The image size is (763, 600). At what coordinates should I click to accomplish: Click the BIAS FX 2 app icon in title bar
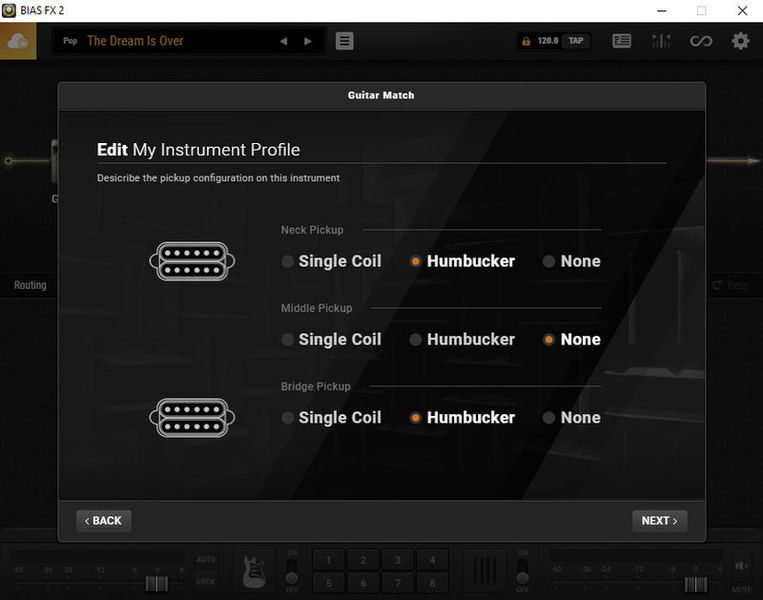click(9, 10)
